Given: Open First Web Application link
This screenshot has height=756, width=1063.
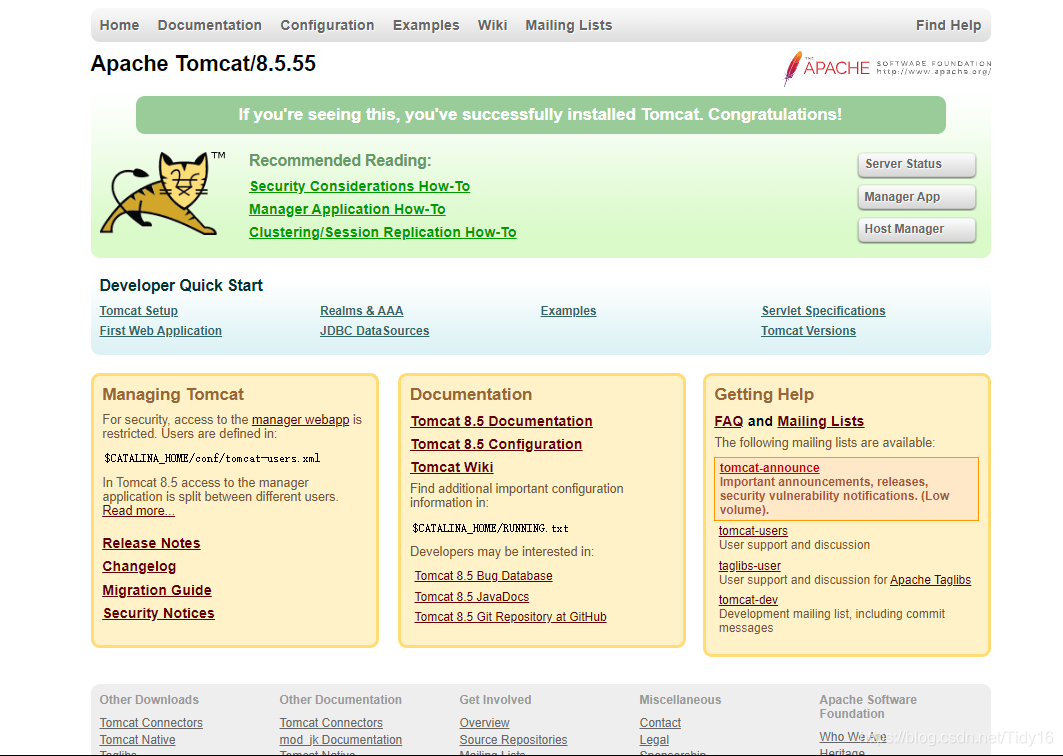Looking at the screenshot, I should coord(161,331).
